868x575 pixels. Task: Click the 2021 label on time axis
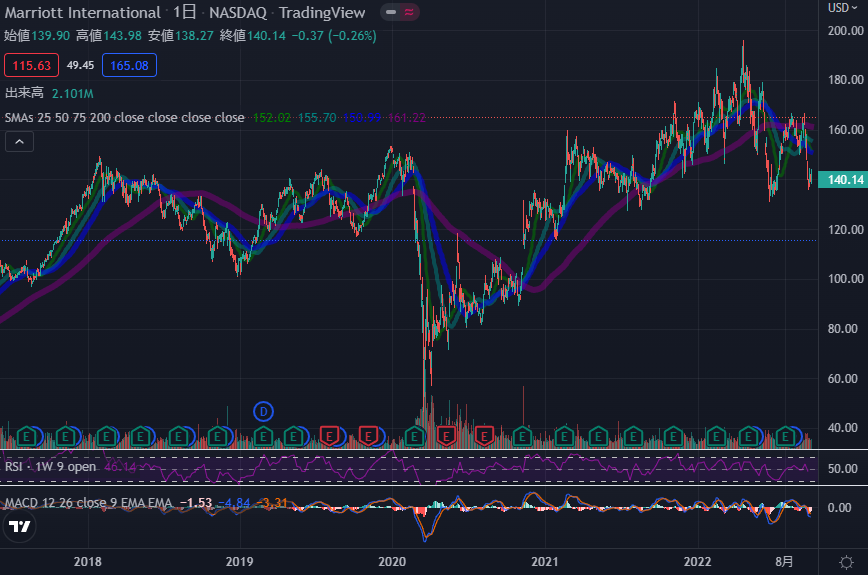click(x=545, y=562)
